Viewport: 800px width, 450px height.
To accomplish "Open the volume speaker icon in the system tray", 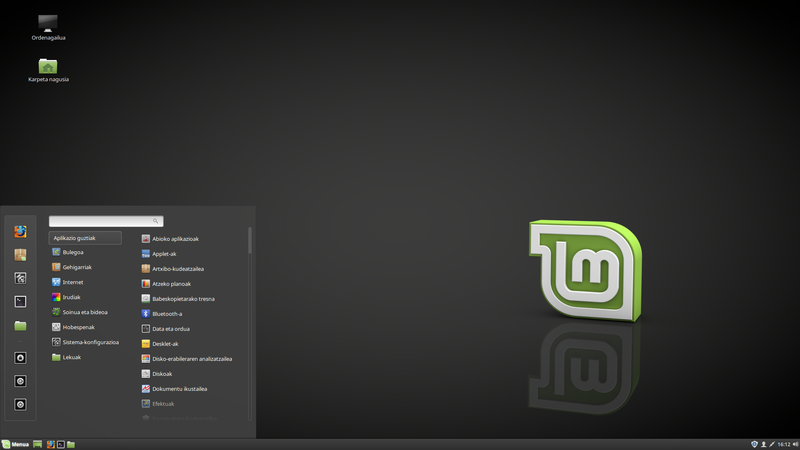I will click(795, 444).
